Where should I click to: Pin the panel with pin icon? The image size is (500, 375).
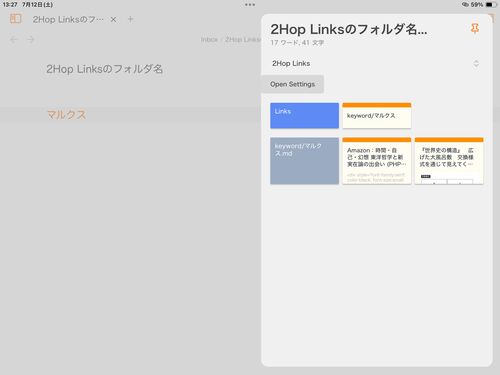click(475, 29)
